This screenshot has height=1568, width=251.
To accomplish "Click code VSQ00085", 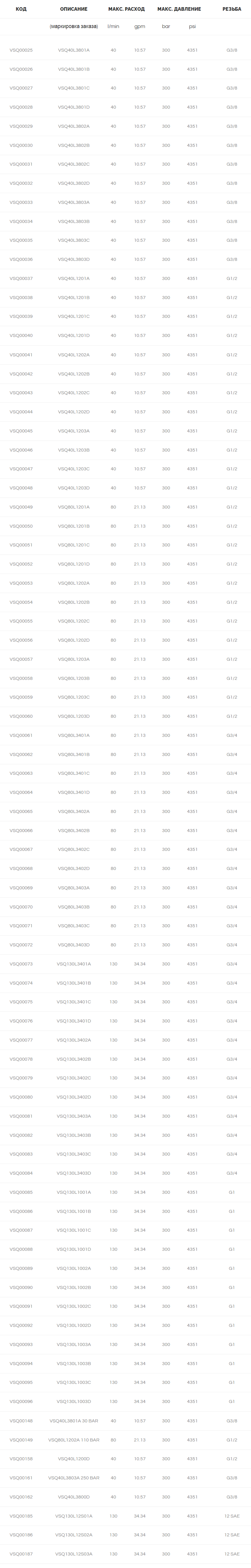I will coord(21,1193).
